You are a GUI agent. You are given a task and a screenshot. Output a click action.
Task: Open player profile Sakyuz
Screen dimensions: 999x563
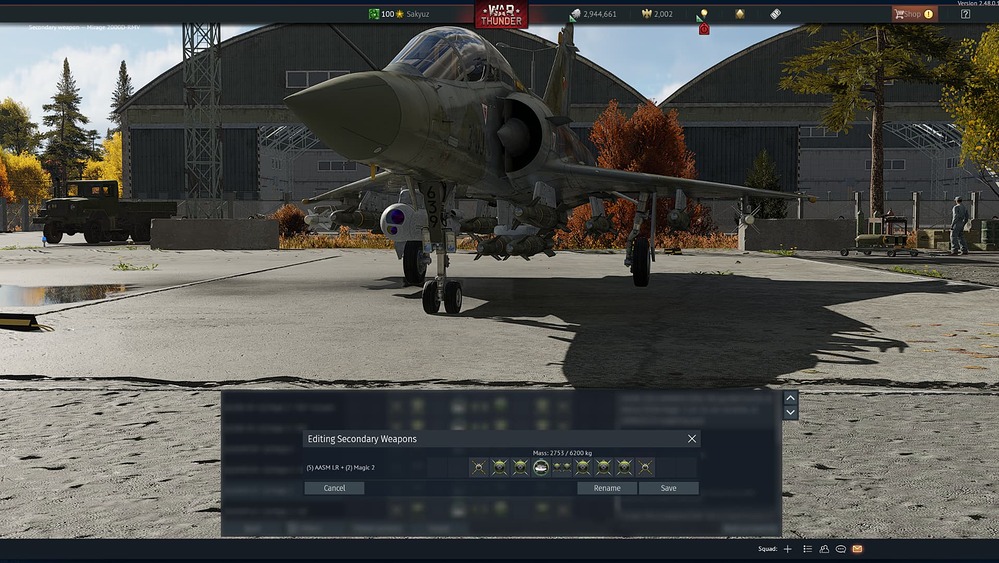point(417,14)
